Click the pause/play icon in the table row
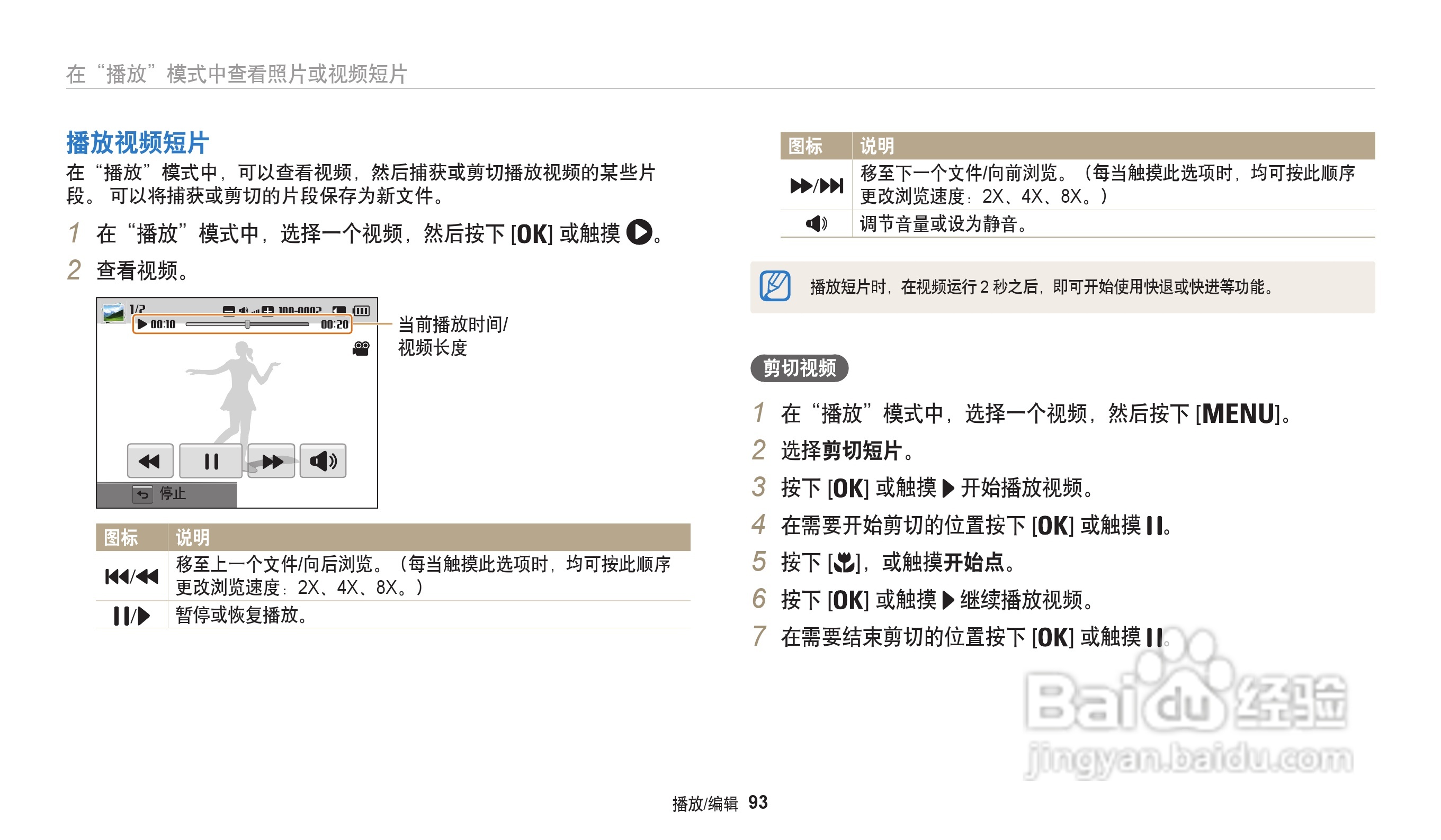This screenshot has width=1441, height=840. pyautogui.click(x=131, y=616)
